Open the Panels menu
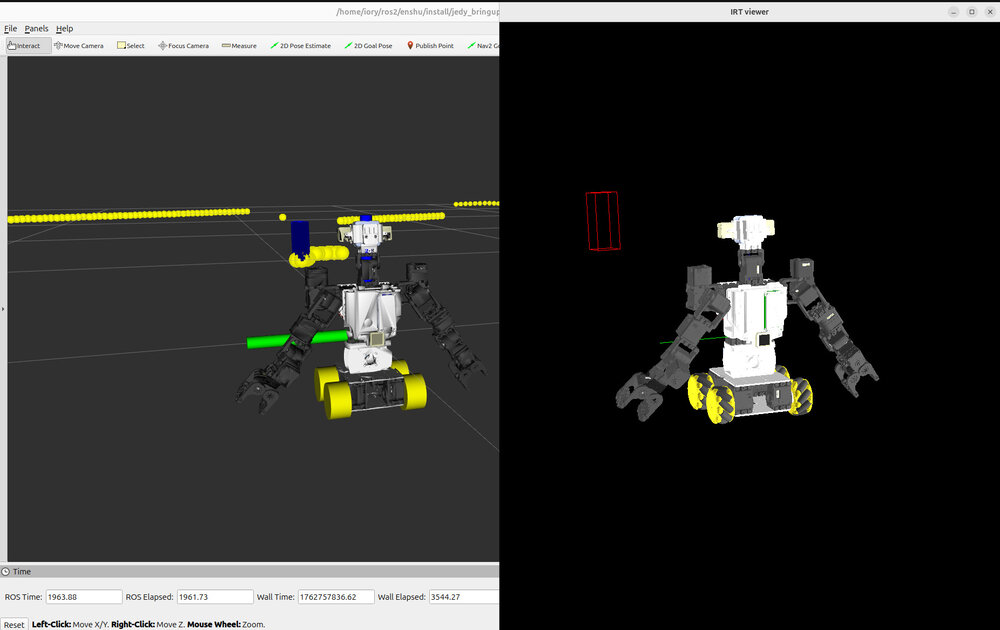This screenshot has height=630, width=1000. tap(36, 28)
